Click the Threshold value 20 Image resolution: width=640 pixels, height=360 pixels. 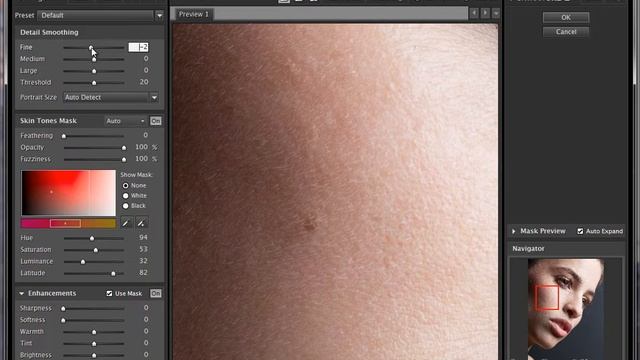click(x=144, y=82)
